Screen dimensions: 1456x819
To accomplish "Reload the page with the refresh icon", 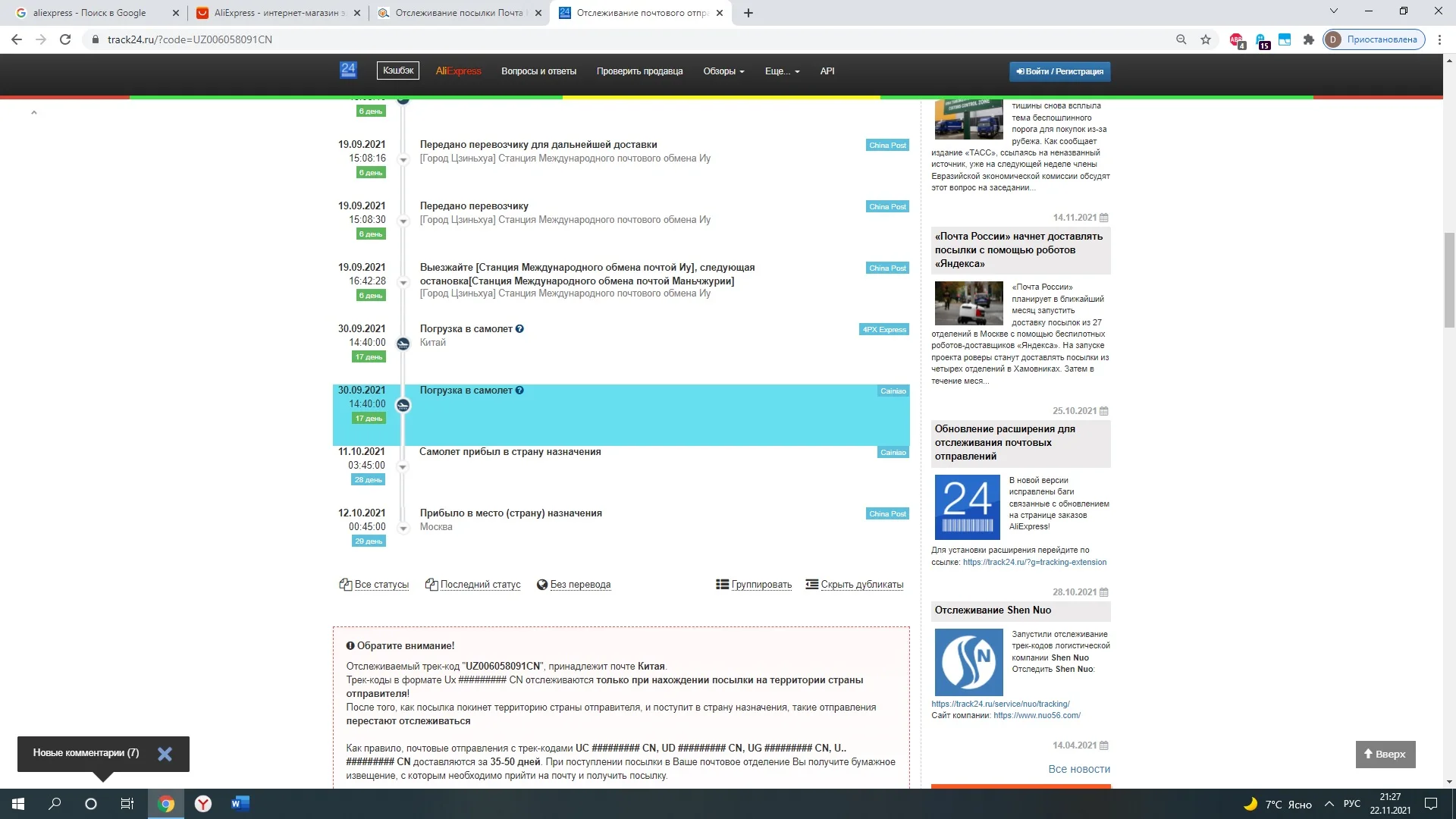I will point(65,39).
